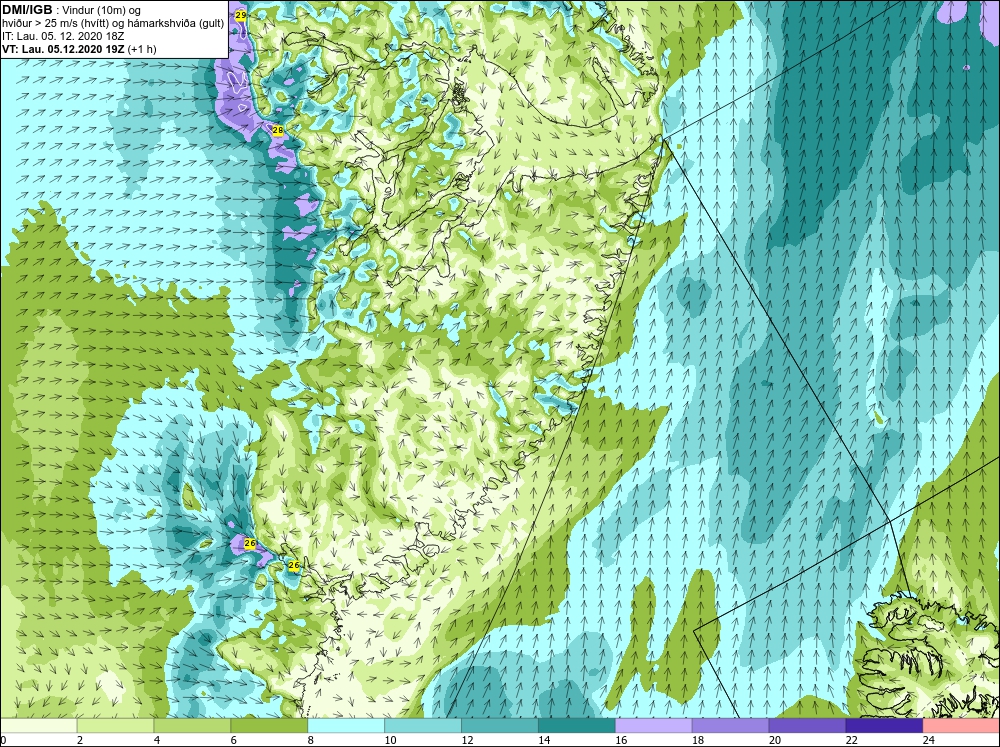The image size is (1000, 747).
Task: Click the 'IT: Lau. 05. 12. 2020 18Z' line
Action: [63, 36]
